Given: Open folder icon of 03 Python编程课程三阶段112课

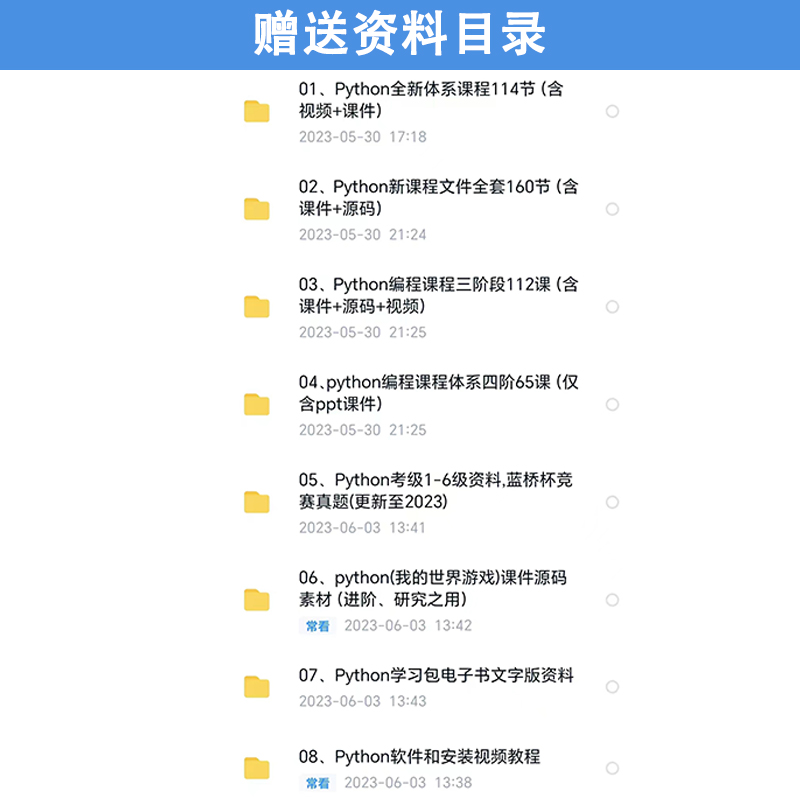Looking at the screenshot, I should (x=257, y=307).
